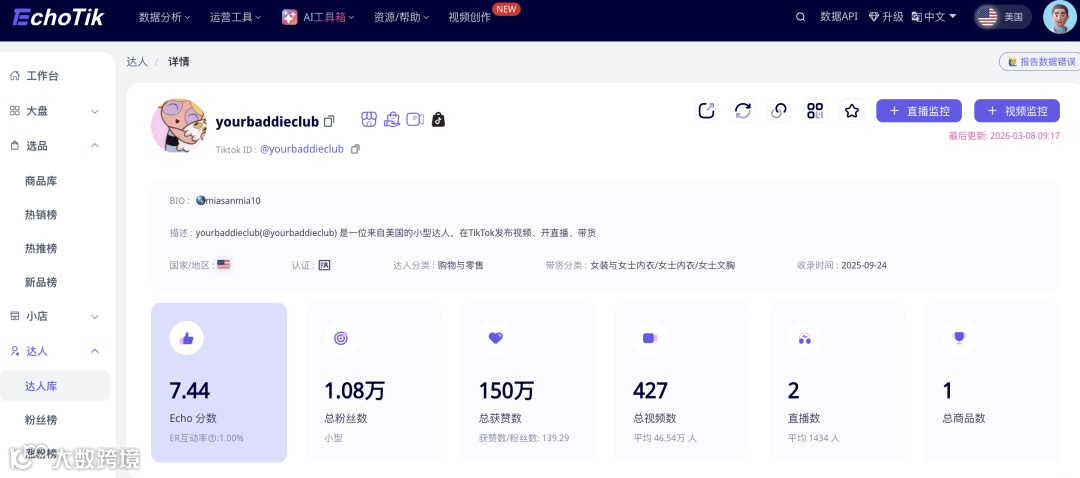Click the refresh data icon
The width and height of the screenshot is (1080, 478).
pyautogui.click(x=742, y=111)
